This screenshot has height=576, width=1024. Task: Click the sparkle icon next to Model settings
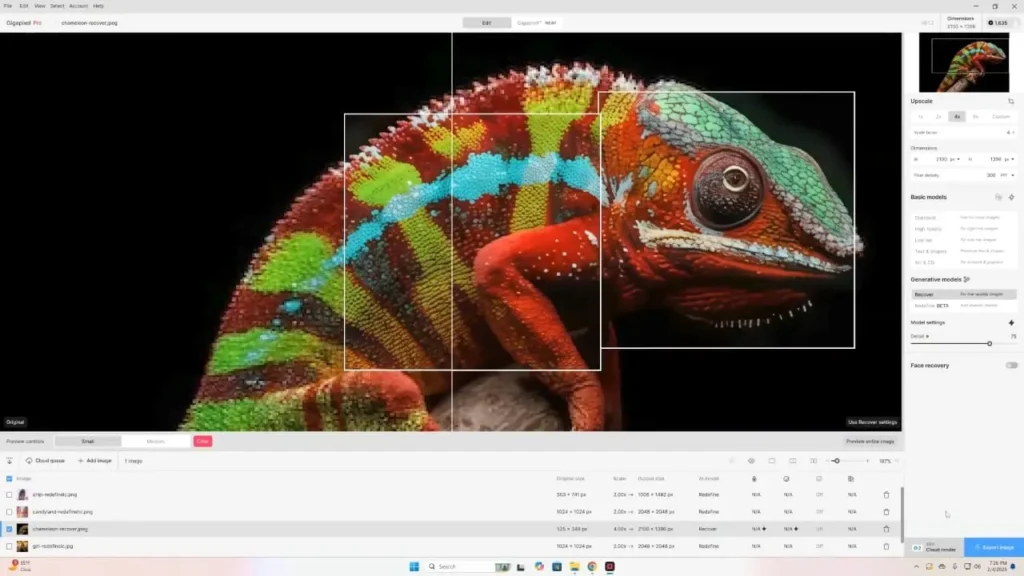click(x=1011, y=323)
